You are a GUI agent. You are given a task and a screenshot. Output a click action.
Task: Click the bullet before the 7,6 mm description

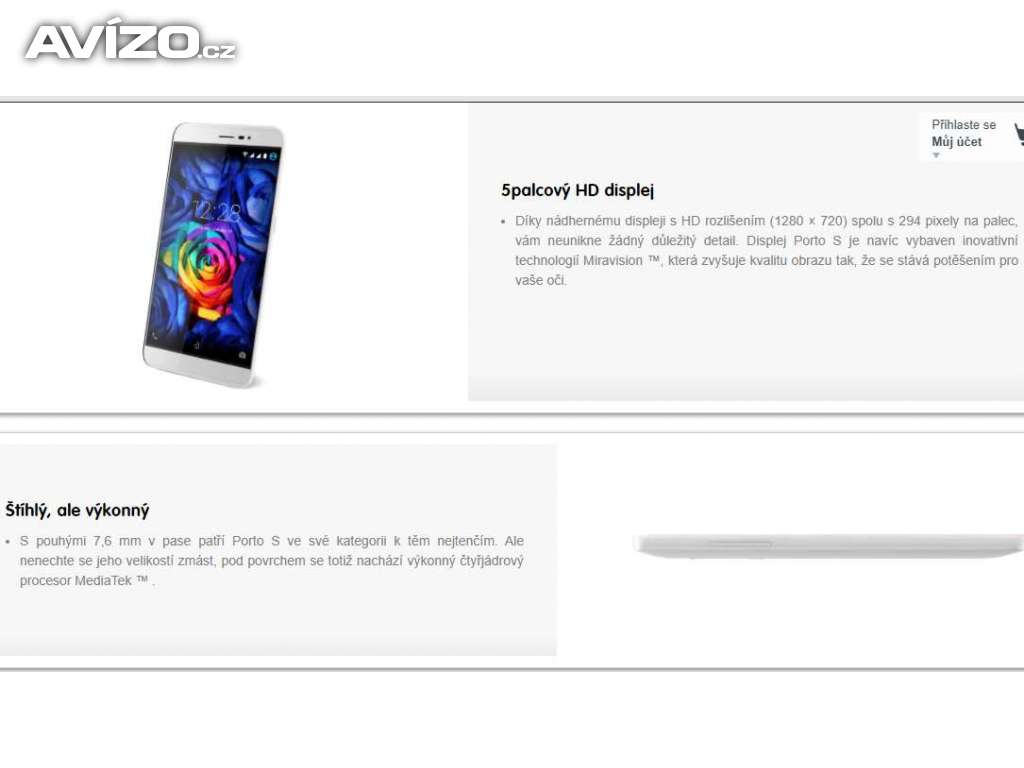[x=7, y=542]
